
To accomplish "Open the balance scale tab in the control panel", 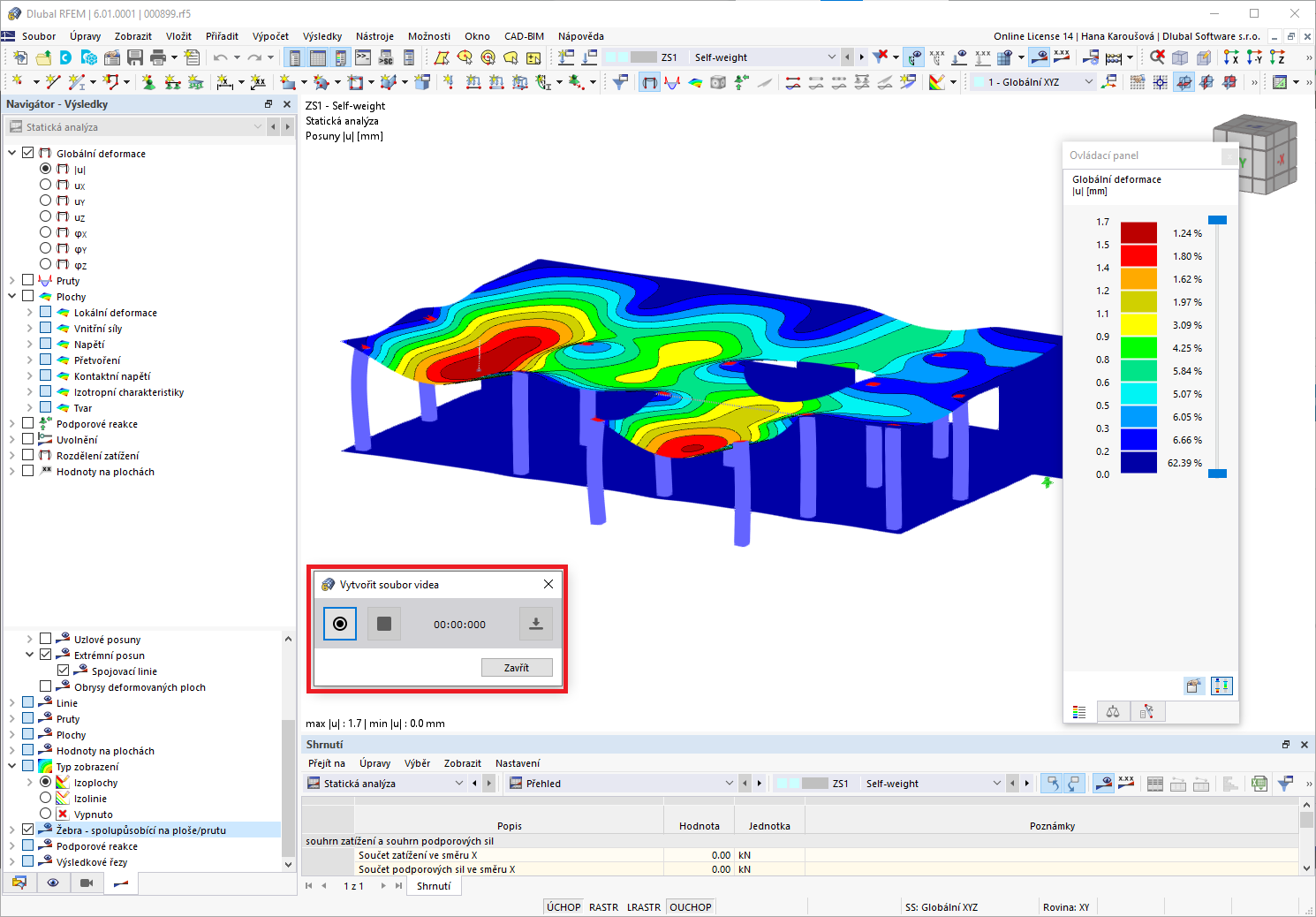I will tap(1113, 711).
